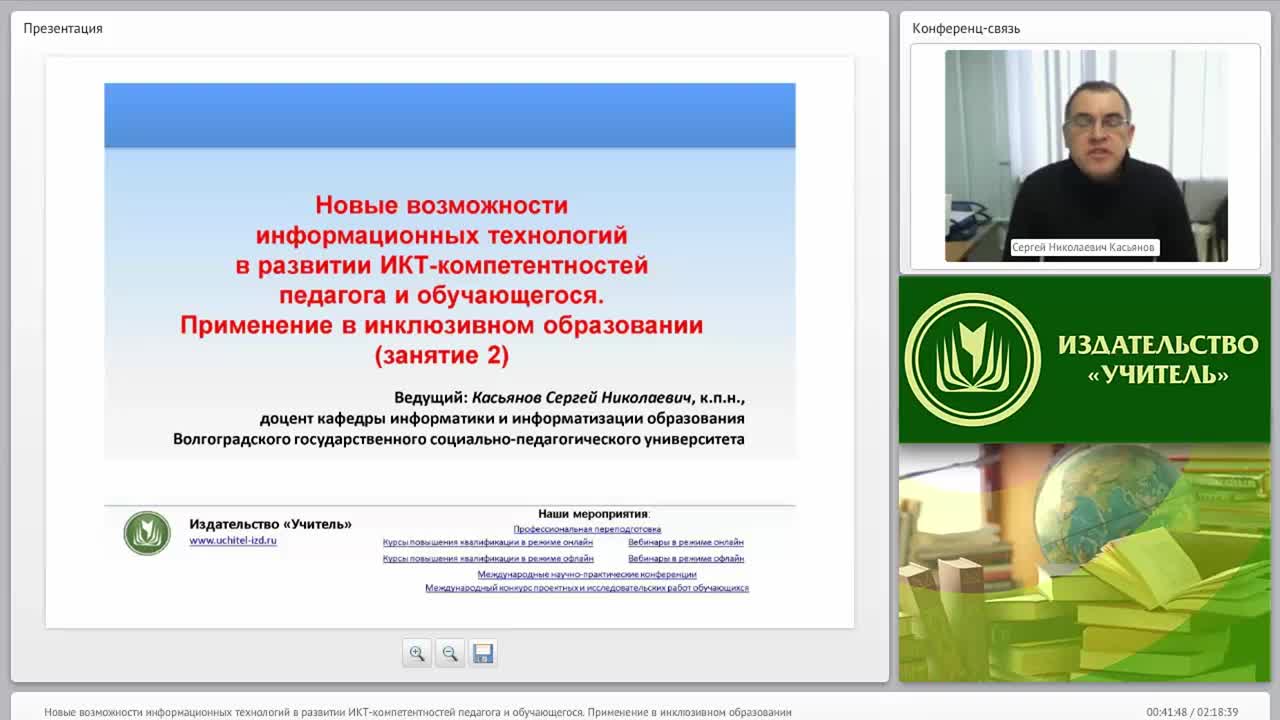Click the Издательство «Учитель» logo on the slide footer
1280x720 pixels.
pos(147,532)
